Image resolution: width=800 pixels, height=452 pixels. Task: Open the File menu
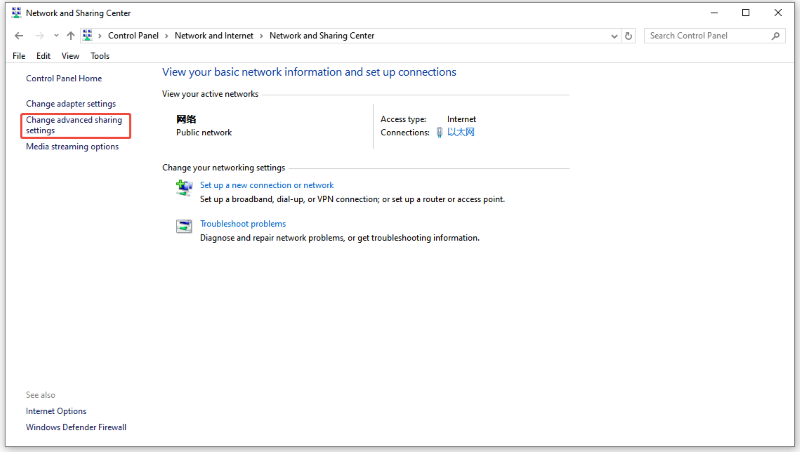tap(19, 56)
